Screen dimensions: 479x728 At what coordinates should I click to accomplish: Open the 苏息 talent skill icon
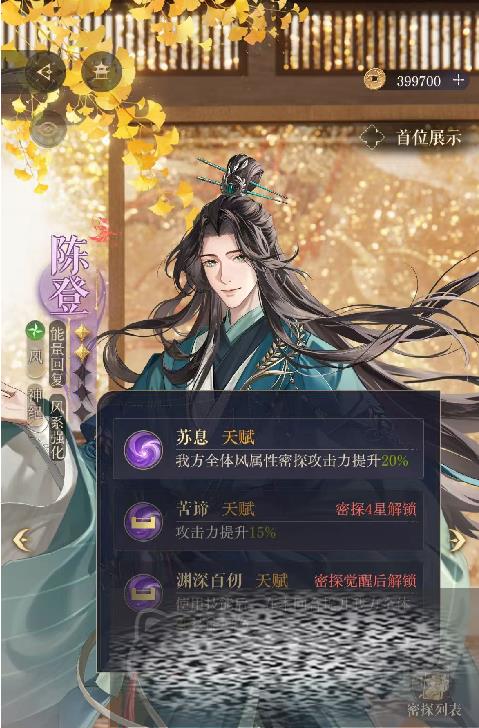pyautogui.click(x=143, y=449)
